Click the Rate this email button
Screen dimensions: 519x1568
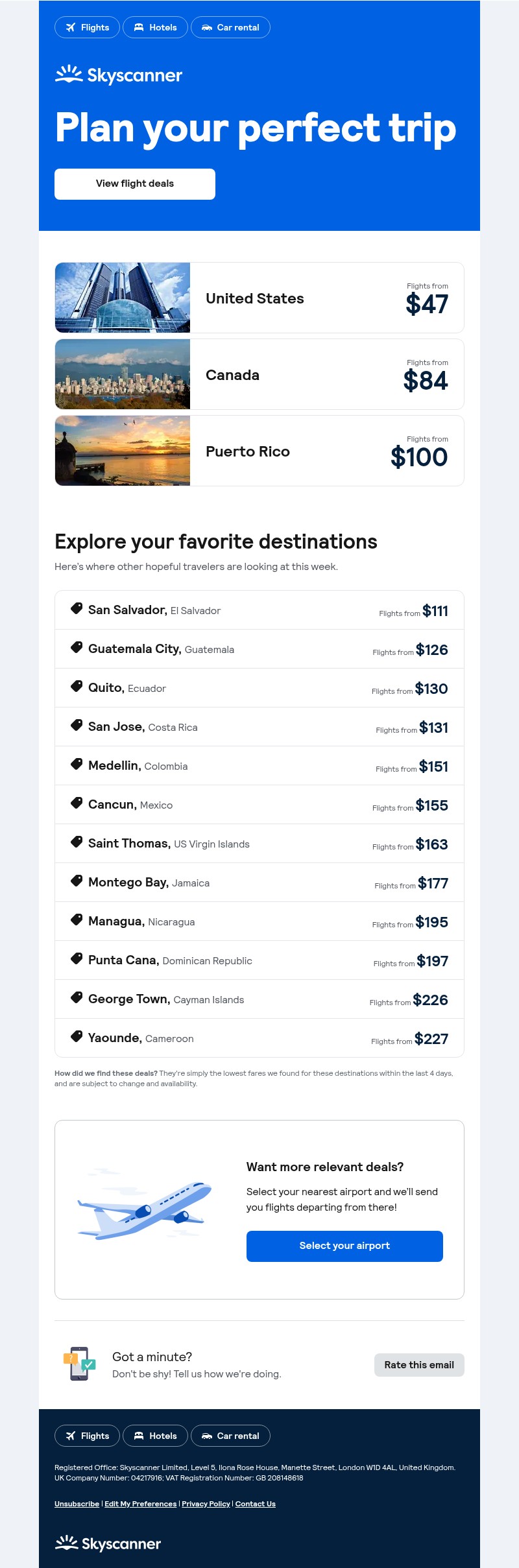tap(419, 1365)
